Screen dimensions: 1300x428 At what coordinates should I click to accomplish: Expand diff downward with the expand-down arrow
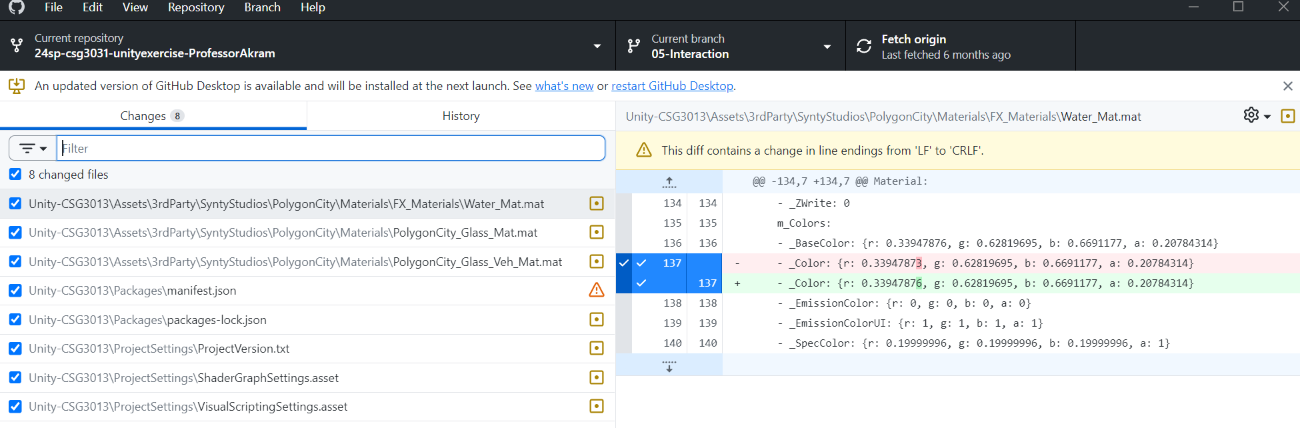669,365
